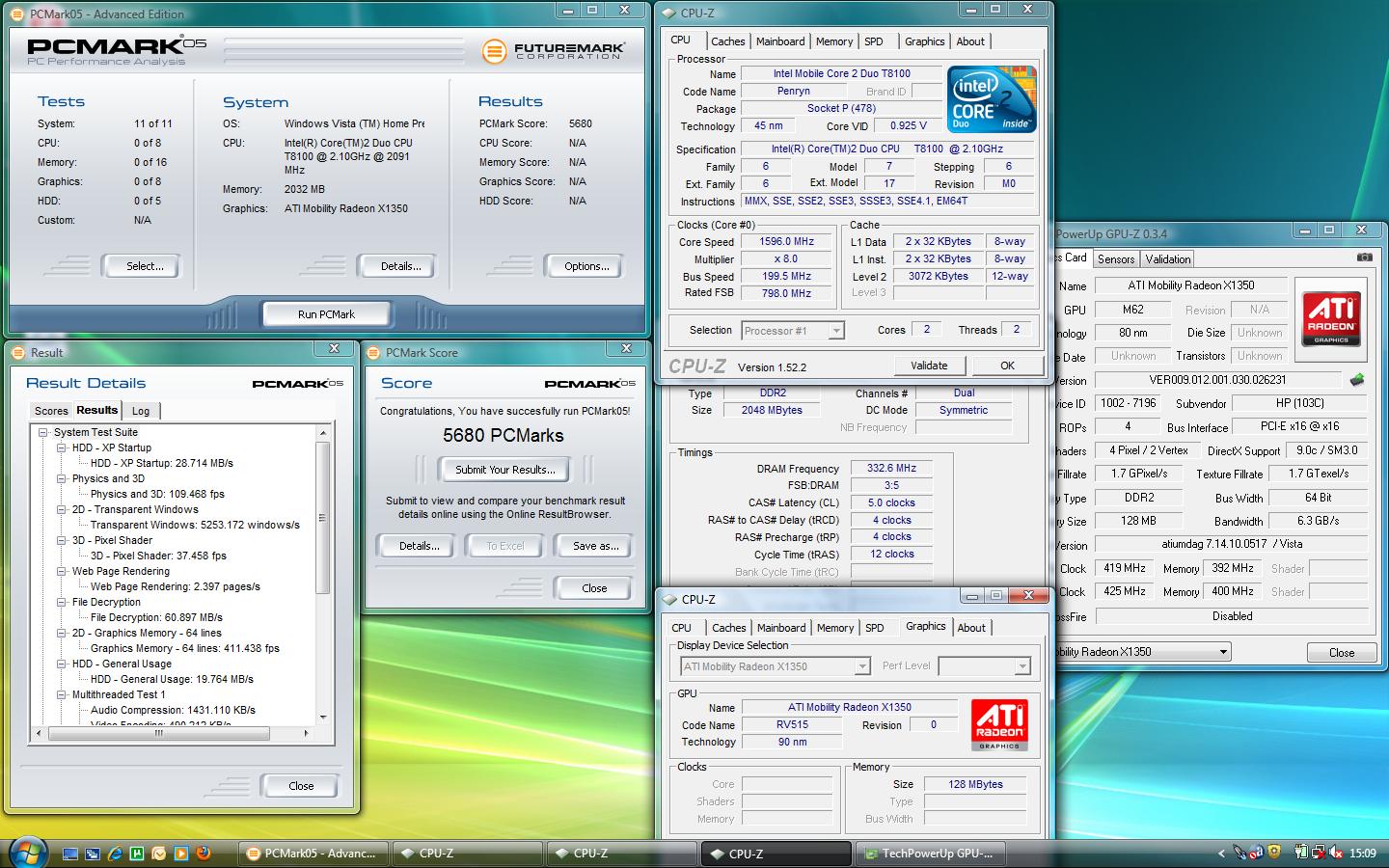Click scroll-down arrow in Result tree

pos(323,717)
